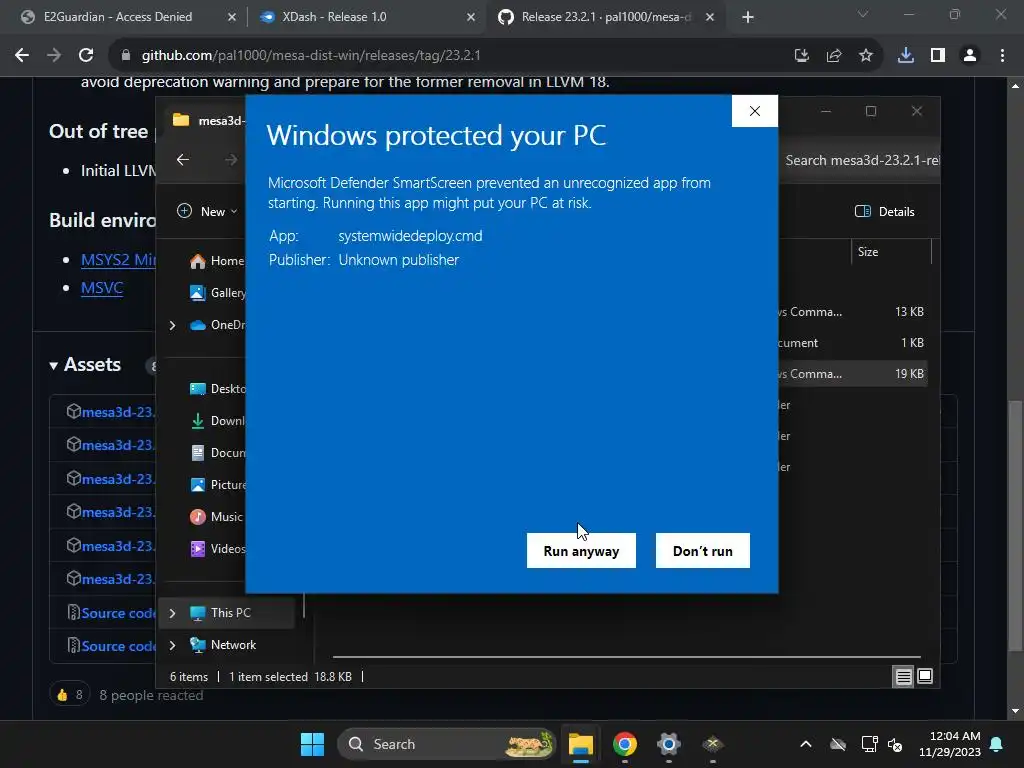Open Documents in File Explorer sidebar
The image size is (1024, 768).
[x=217, y=453]
